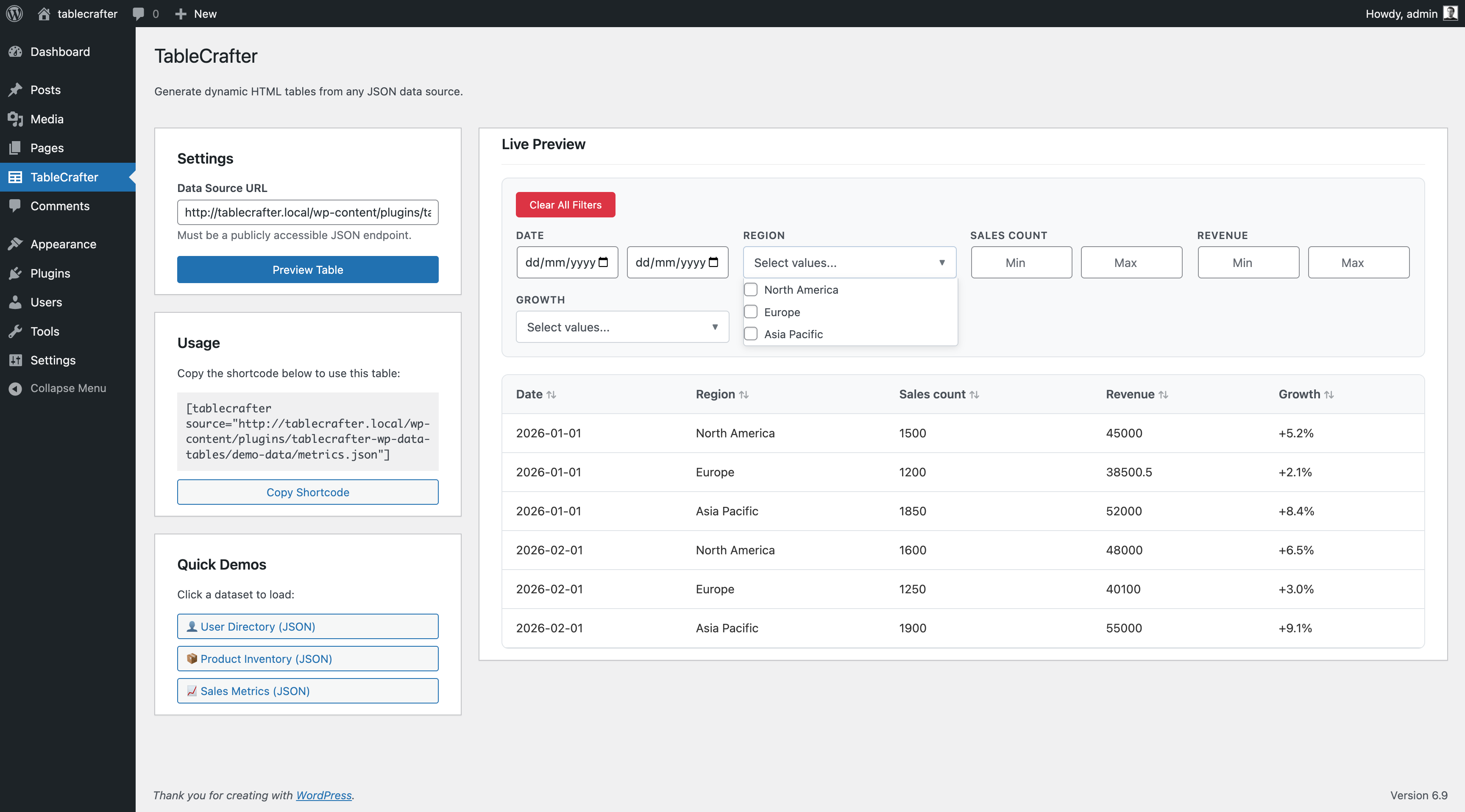Open the New menu in the admin bar

[x=196, y=13]
